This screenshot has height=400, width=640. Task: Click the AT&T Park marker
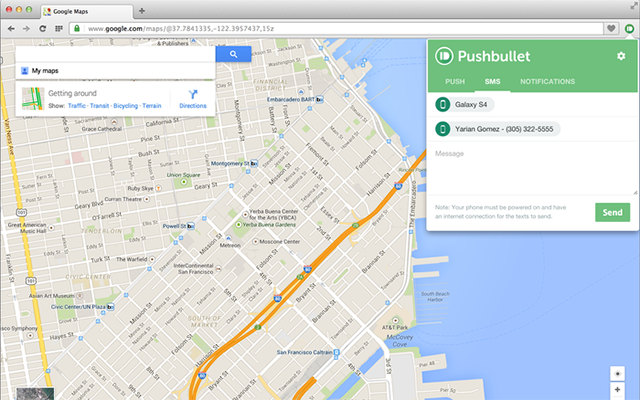coord(395,320)
